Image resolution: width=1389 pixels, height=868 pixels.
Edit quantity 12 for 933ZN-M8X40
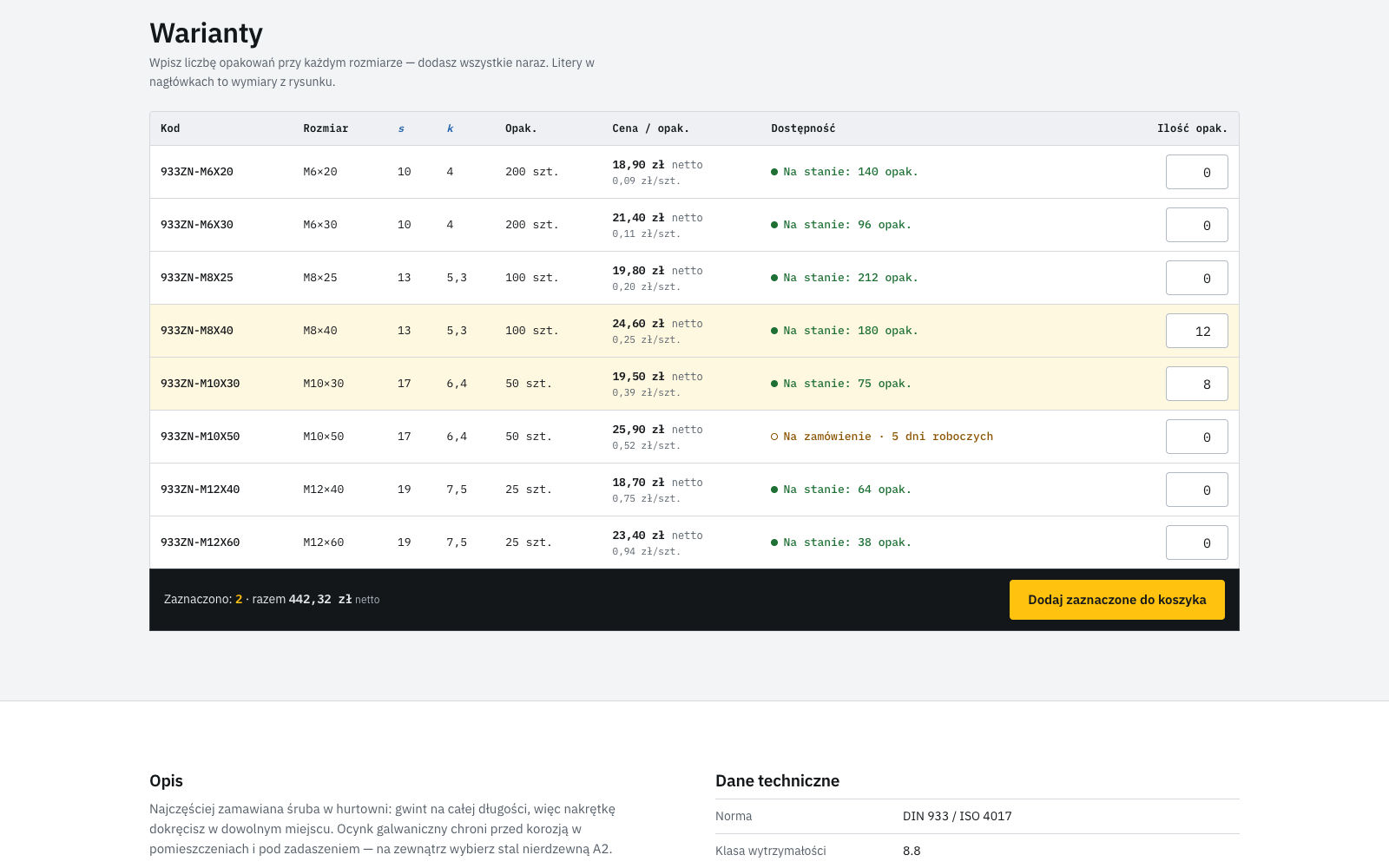click(x=1196, y=331)
